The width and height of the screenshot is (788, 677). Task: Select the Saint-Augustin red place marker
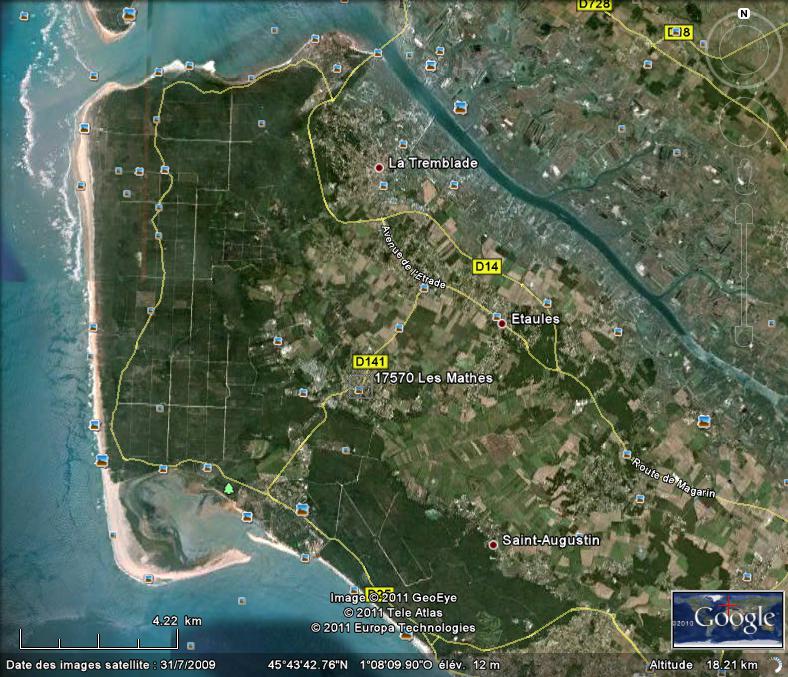point(492,544)
